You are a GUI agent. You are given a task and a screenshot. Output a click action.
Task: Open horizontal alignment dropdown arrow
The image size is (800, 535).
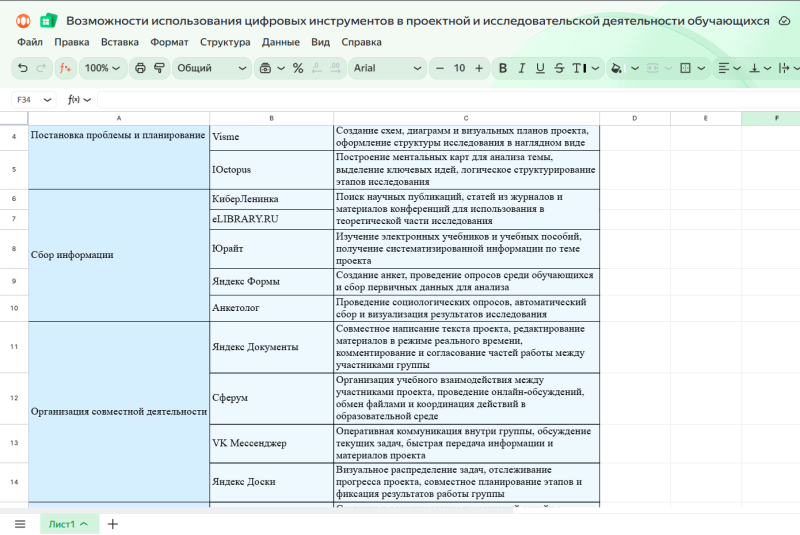(x=737, y=68)
